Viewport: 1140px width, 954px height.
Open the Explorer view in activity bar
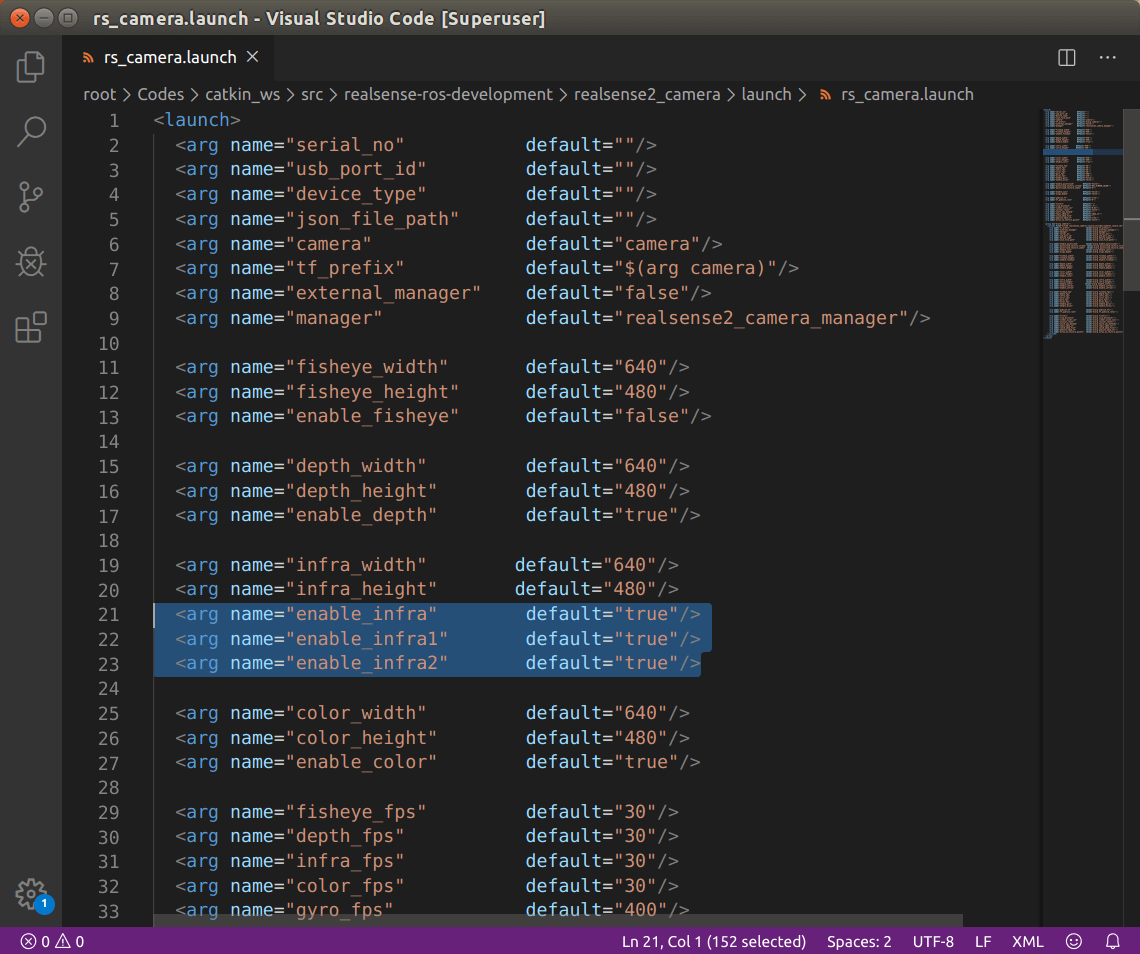tap(31, 67)
